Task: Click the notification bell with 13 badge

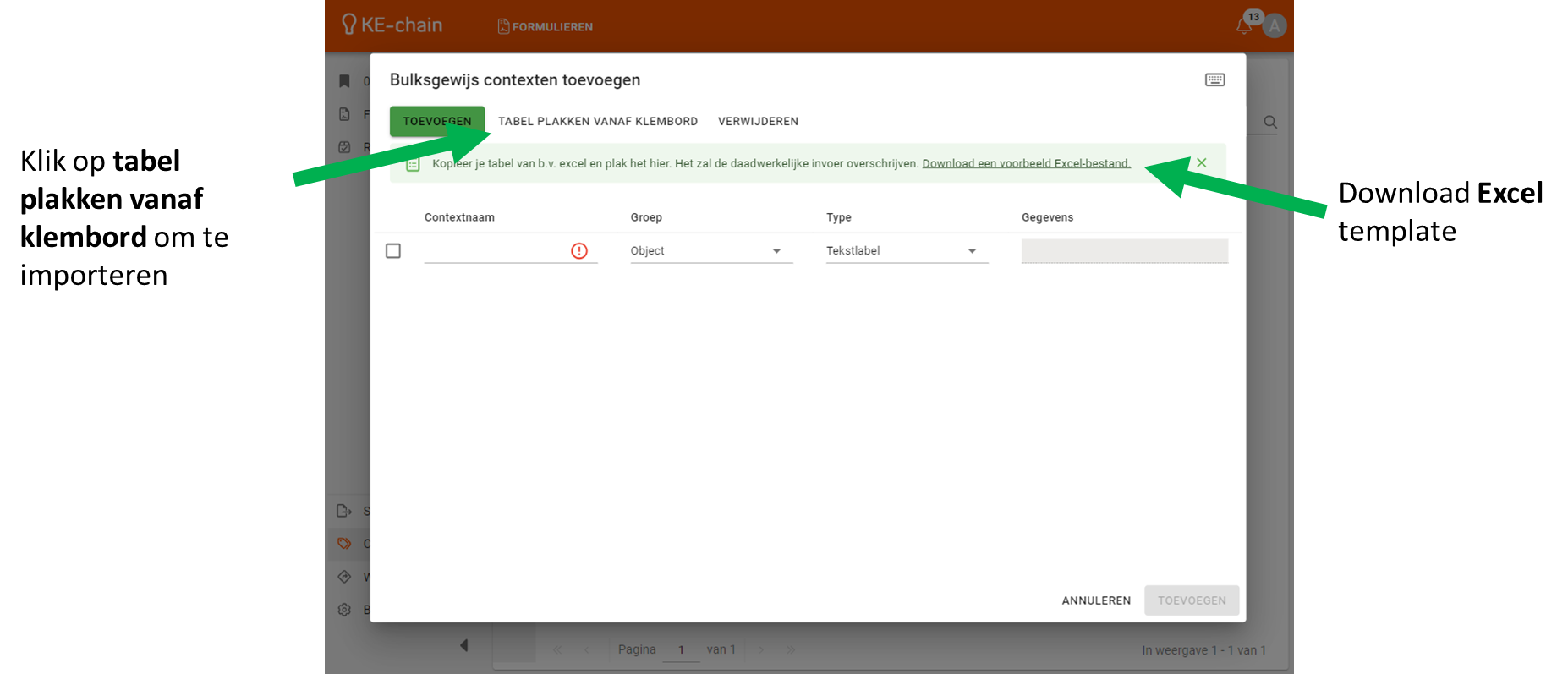Action: (x=1243, y=26)
